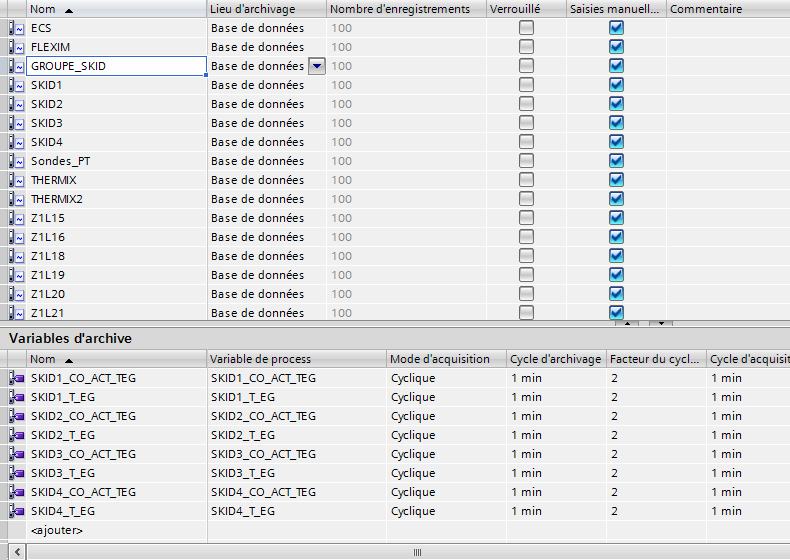Viewport: 790px width, 560px height.
Task: Click the Sondes_PT archive row icon
Action: pyautogui.click(x=16, y=161)
